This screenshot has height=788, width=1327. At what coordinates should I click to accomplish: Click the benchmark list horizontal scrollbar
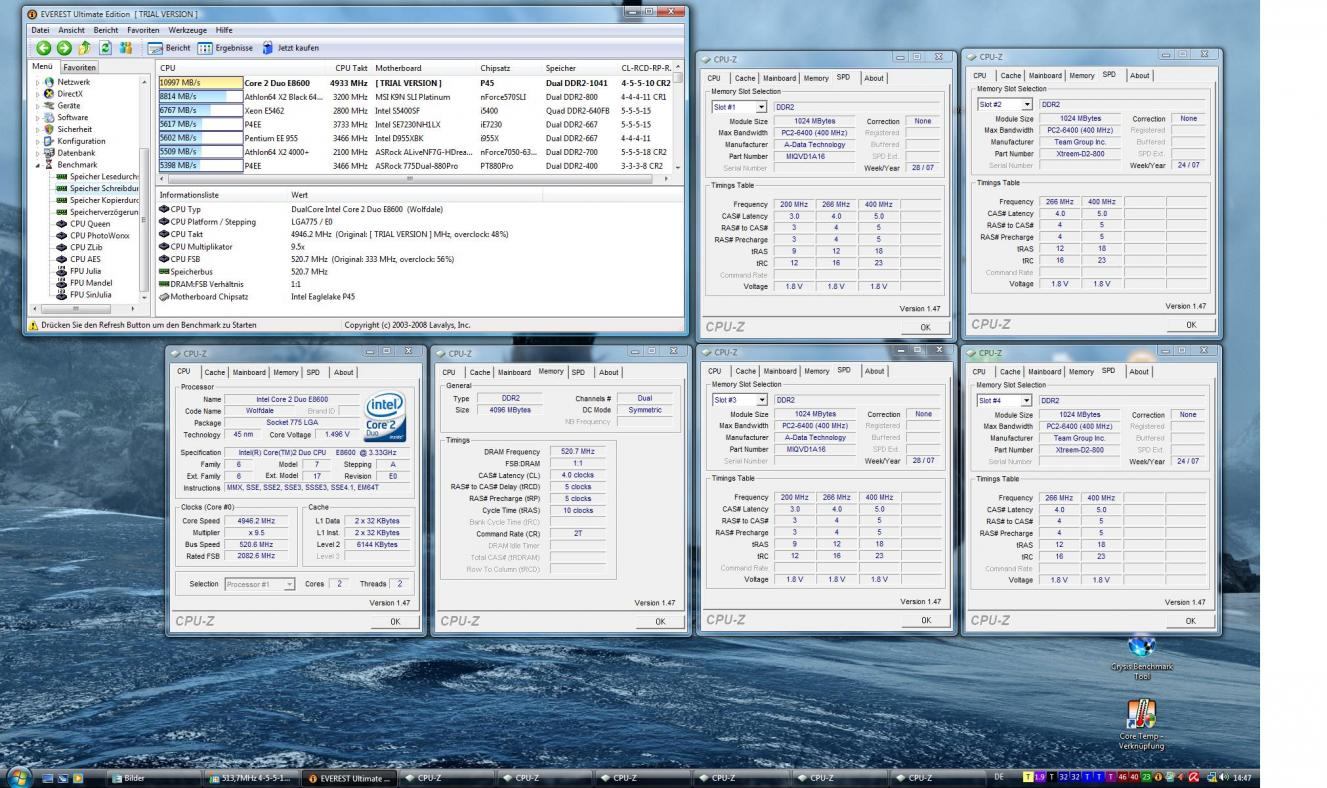(410, 178)
